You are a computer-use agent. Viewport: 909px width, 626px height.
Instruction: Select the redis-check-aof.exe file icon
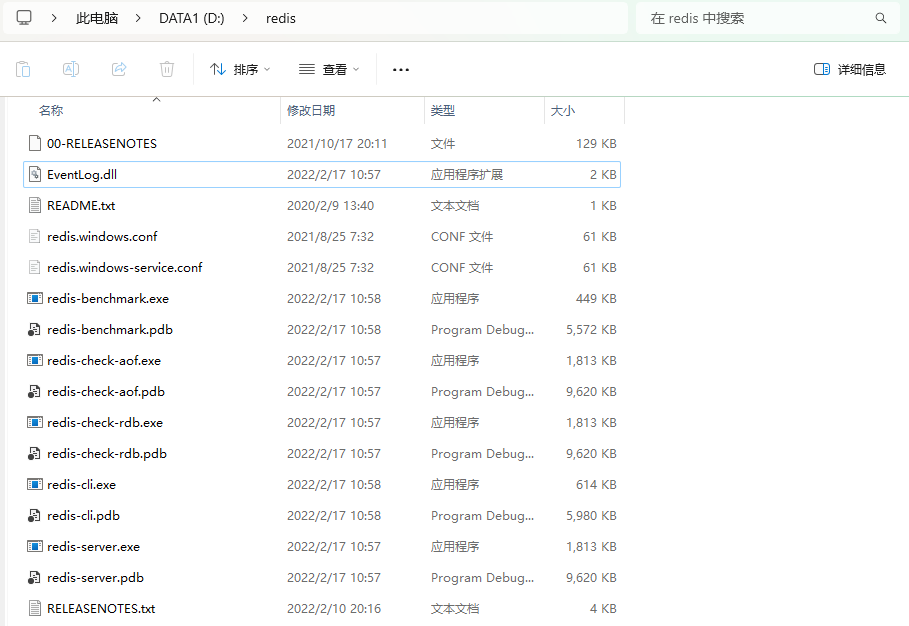35,361
